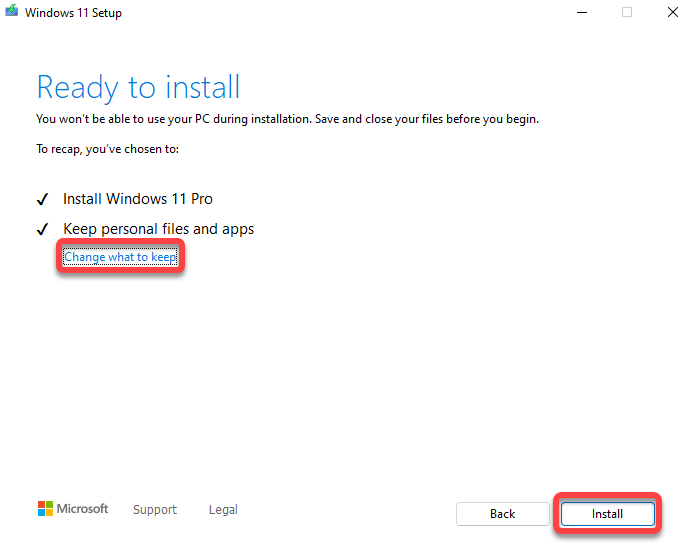Click the Microsoft logo
Viewport: 694px width, 547px height.
pyautogui.click(x=73, y=508)
